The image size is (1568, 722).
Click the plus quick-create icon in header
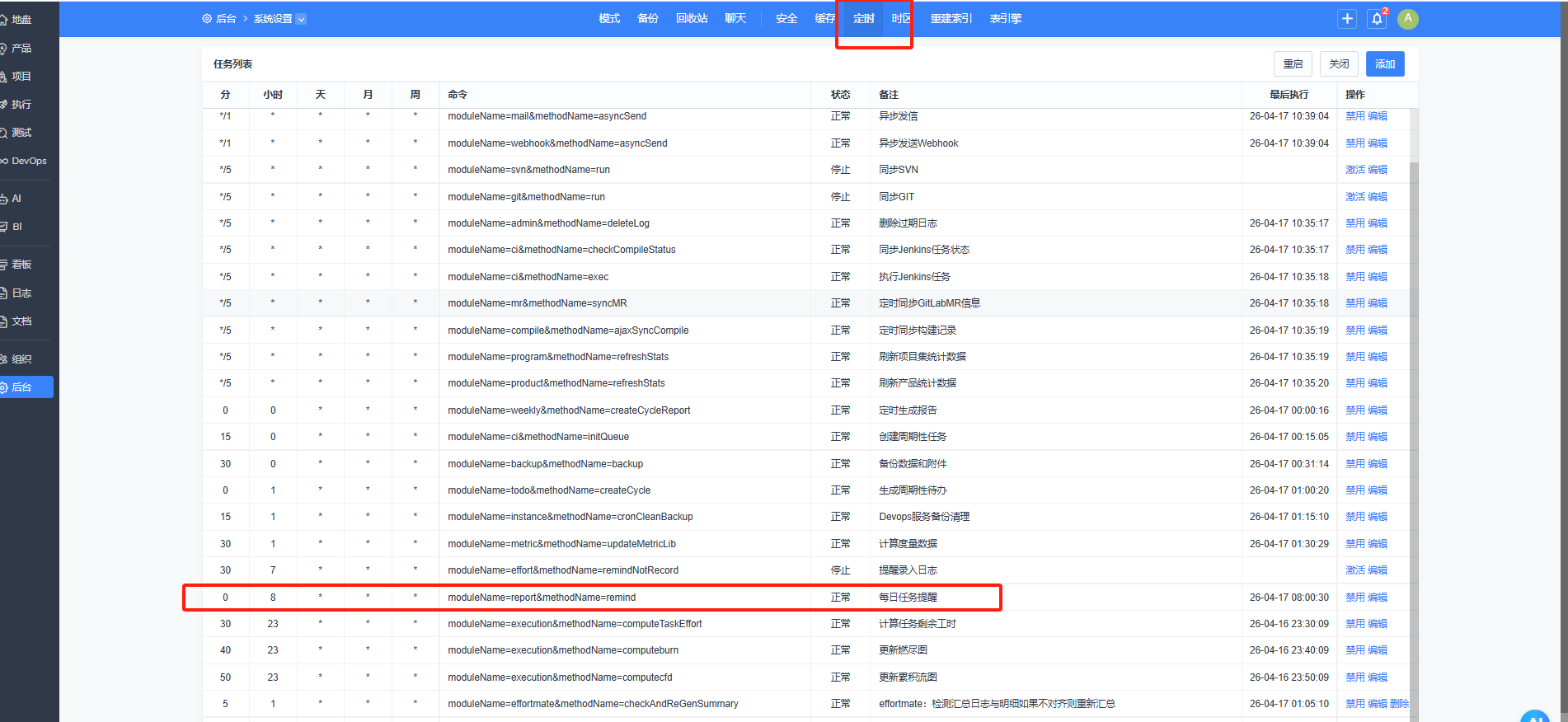click(x=1347, y=19)
